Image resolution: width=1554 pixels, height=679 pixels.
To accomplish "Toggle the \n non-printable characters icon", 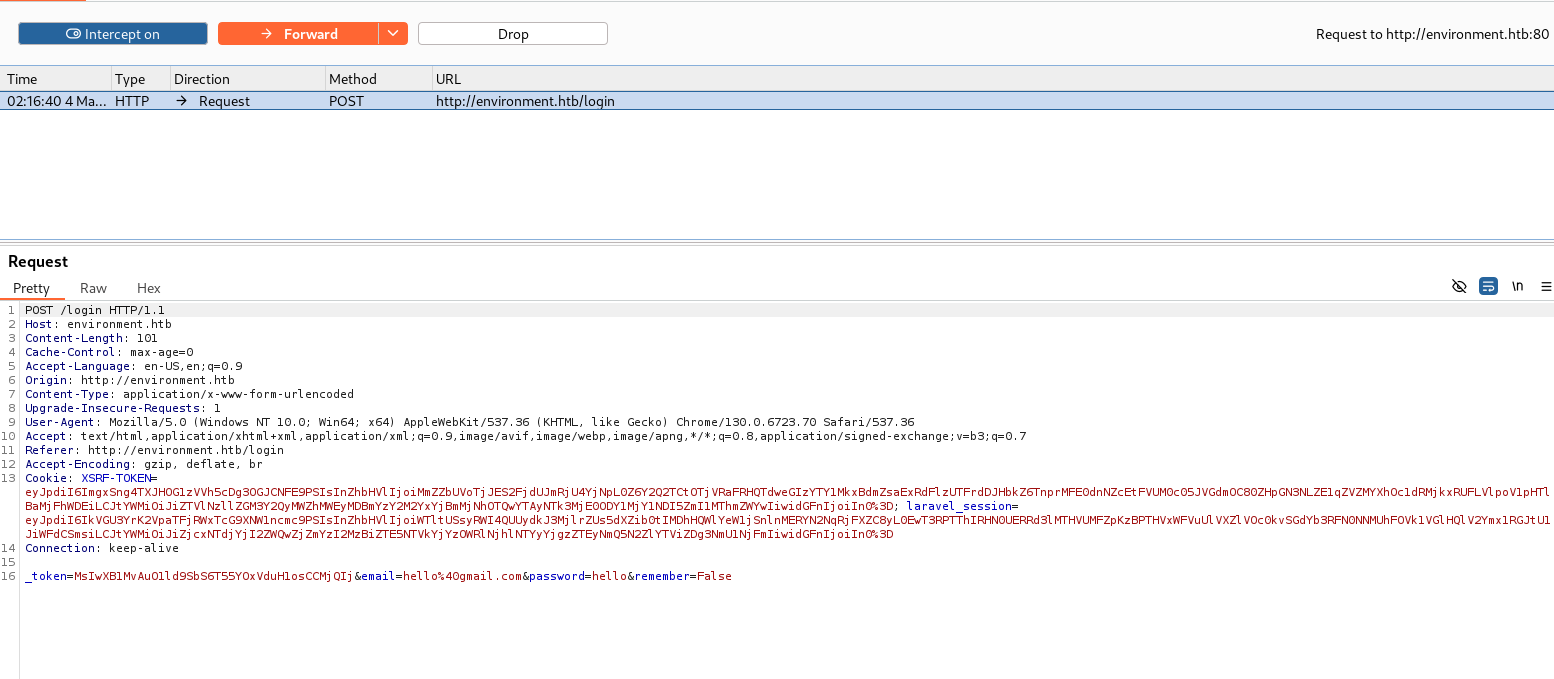I will (x=1517, y=286).
